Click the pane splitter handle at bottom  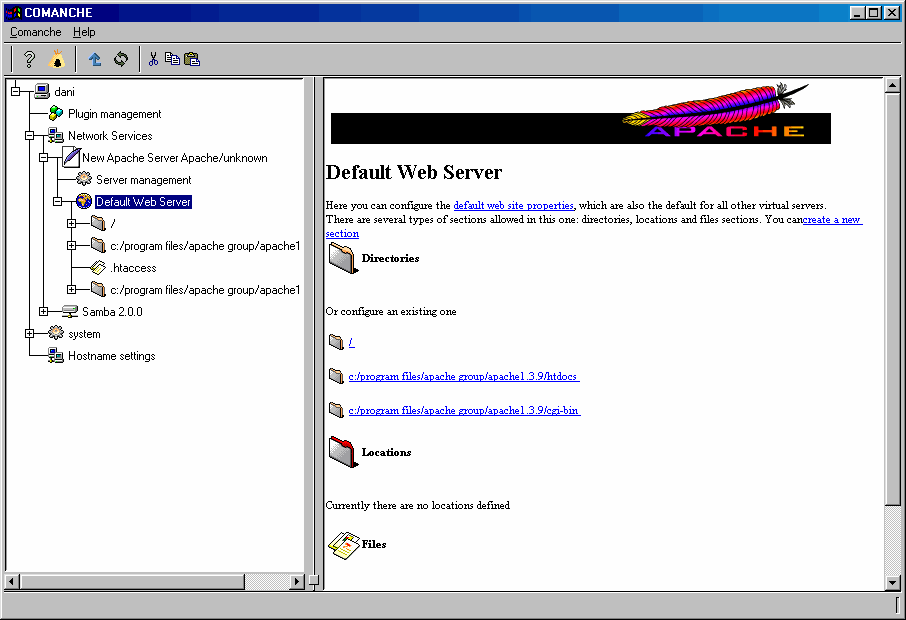point(314,580)
